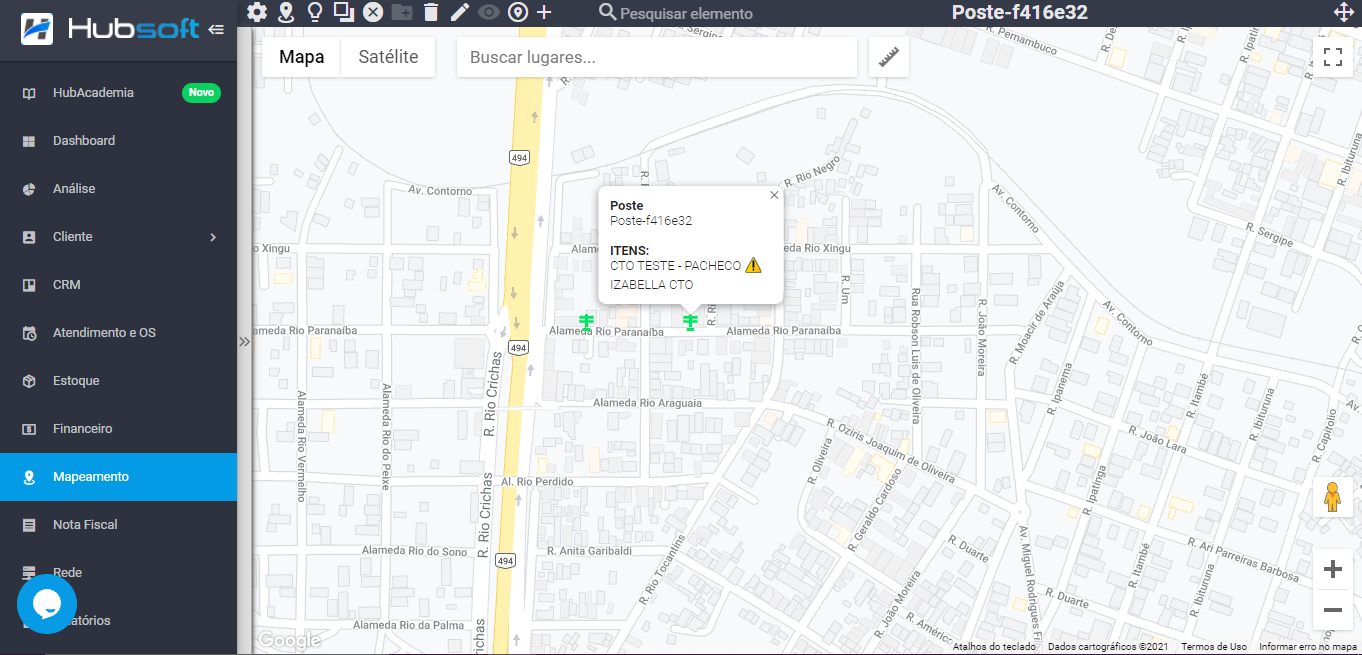Click the Novo badge next to HubAcademia
Viewport: 1362px width, 655px height.
coord(201,93)
